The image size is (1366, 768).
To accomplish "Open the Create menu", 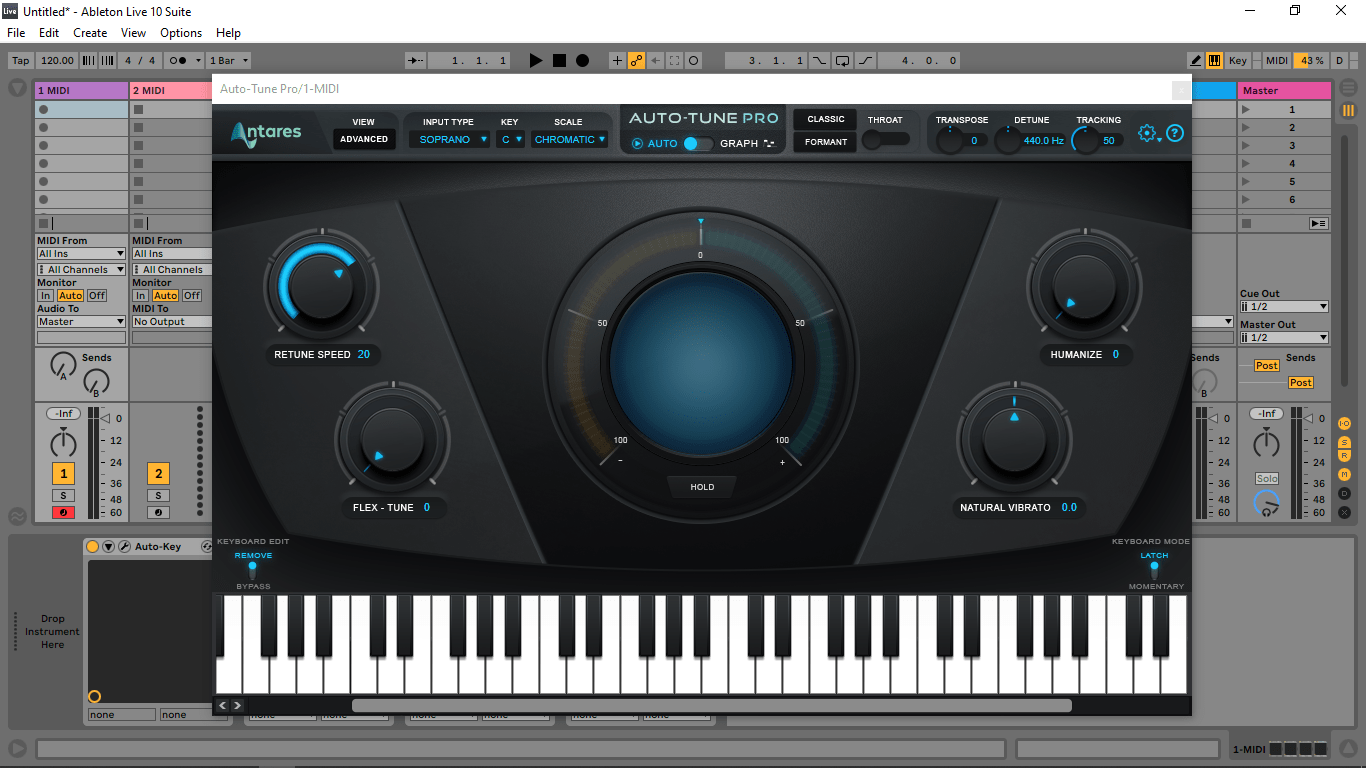I will click(x=90, y=33).
